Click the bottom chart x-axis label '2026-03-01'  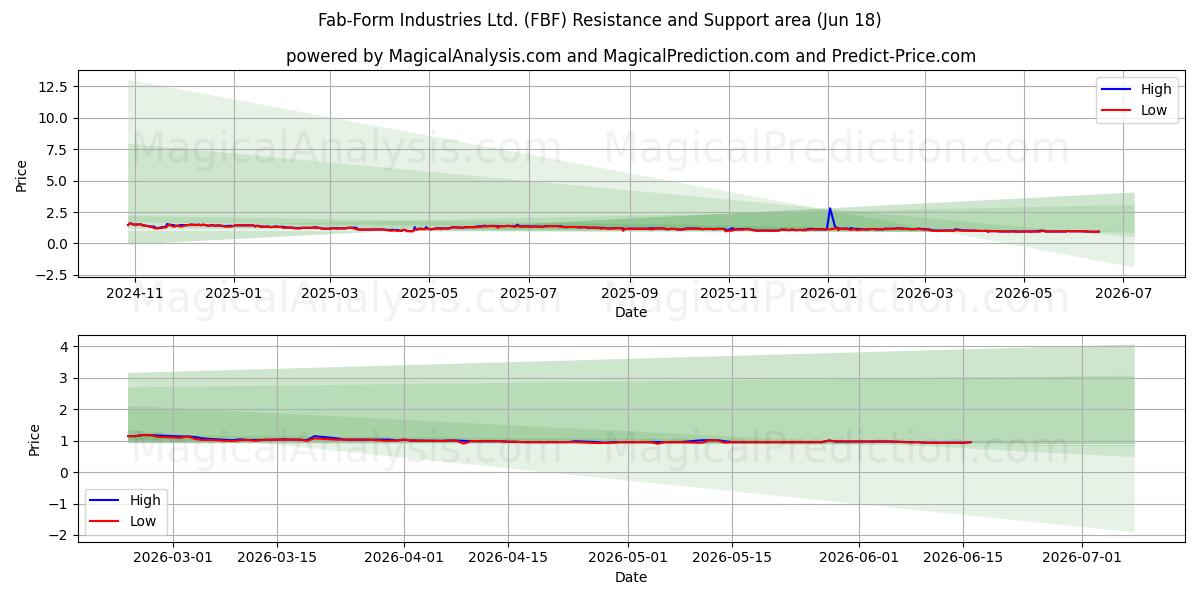point(173,558)
